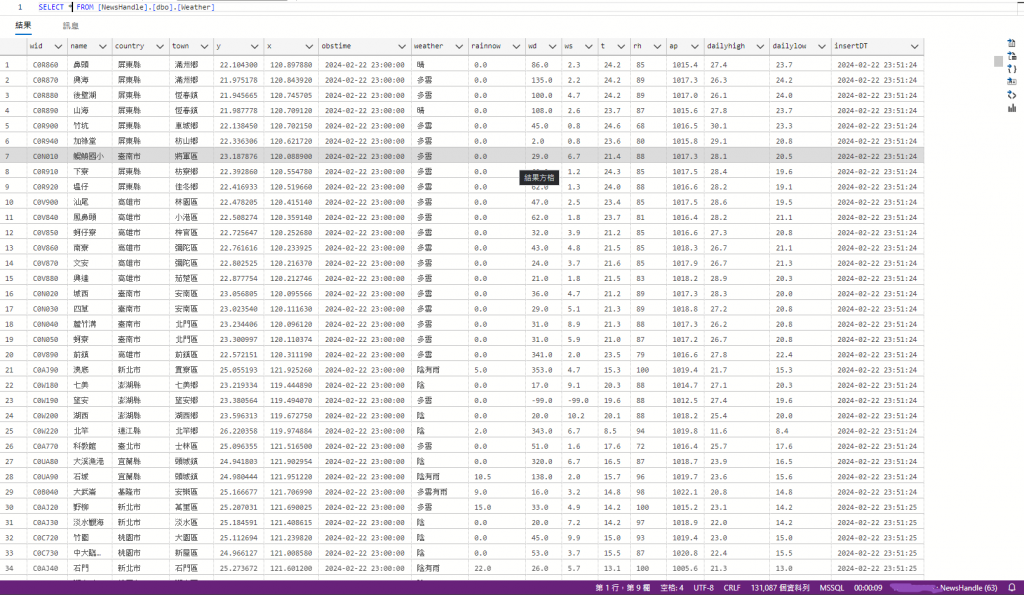The width and height of the screenshot is (1024, 595).
Task: Click ws value -99.0 in row 23
Action: [x=577, y=400]
